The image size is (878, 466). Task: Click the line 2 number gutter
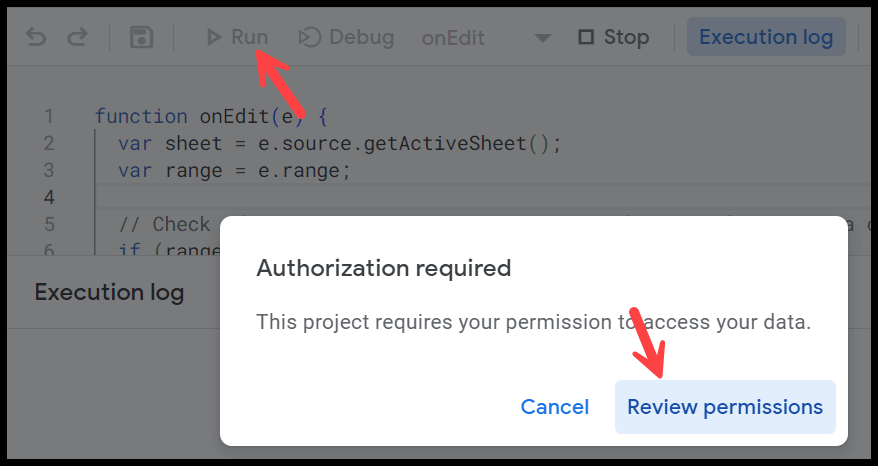[x=49, y=143]
